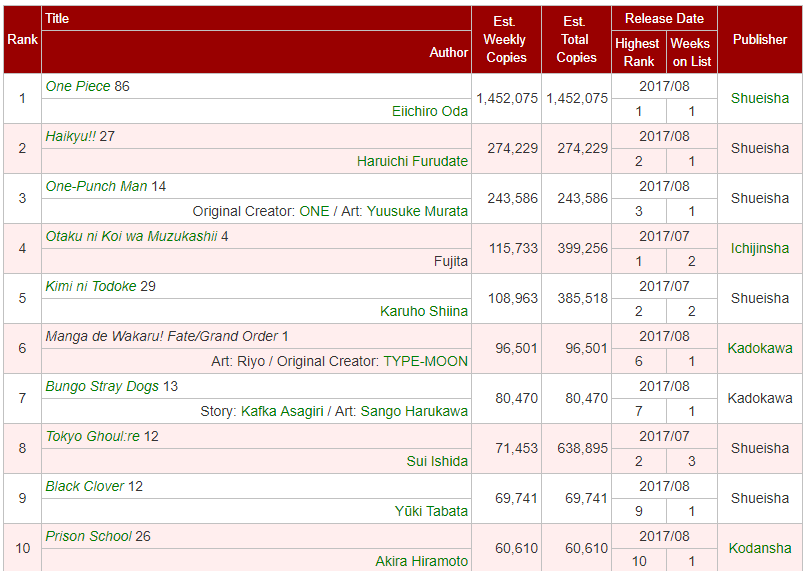The width and height of the screenshot is (808, 571).
Task: Select total copies value 399,256
Action: pyautogui.click(x=582, y=248)
